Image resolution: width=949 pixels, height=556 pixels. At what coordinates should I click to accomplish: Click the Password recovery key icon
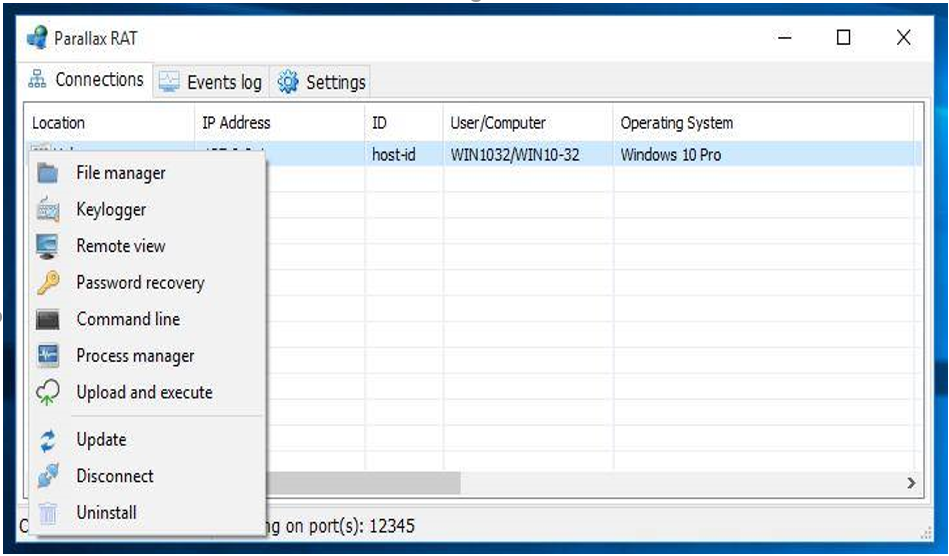pyautogui.click(x=48, y=283)
